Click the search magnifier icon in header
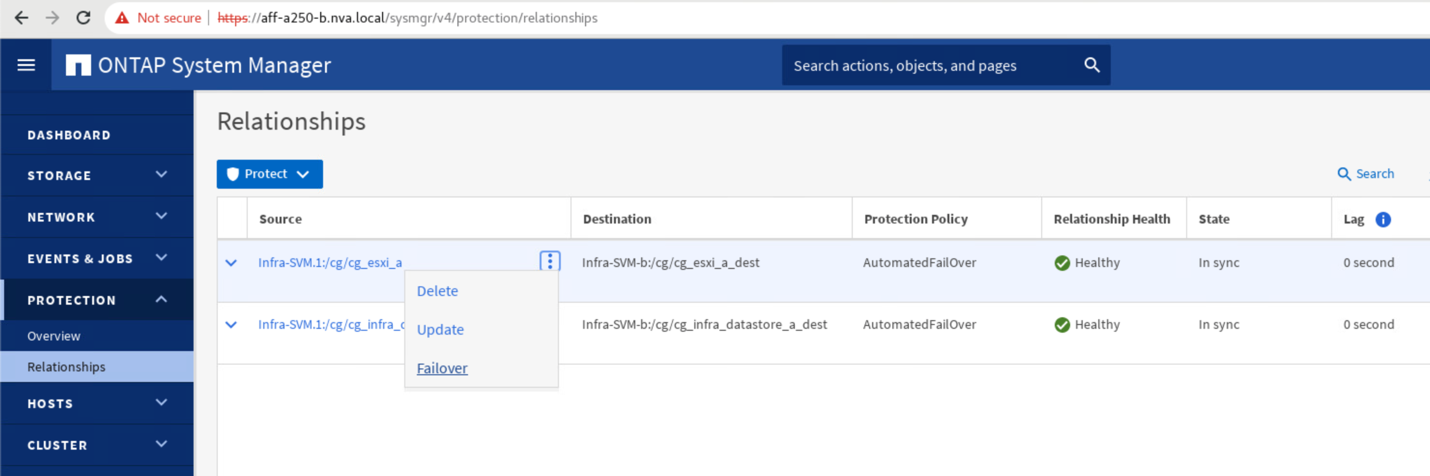 1092,65
